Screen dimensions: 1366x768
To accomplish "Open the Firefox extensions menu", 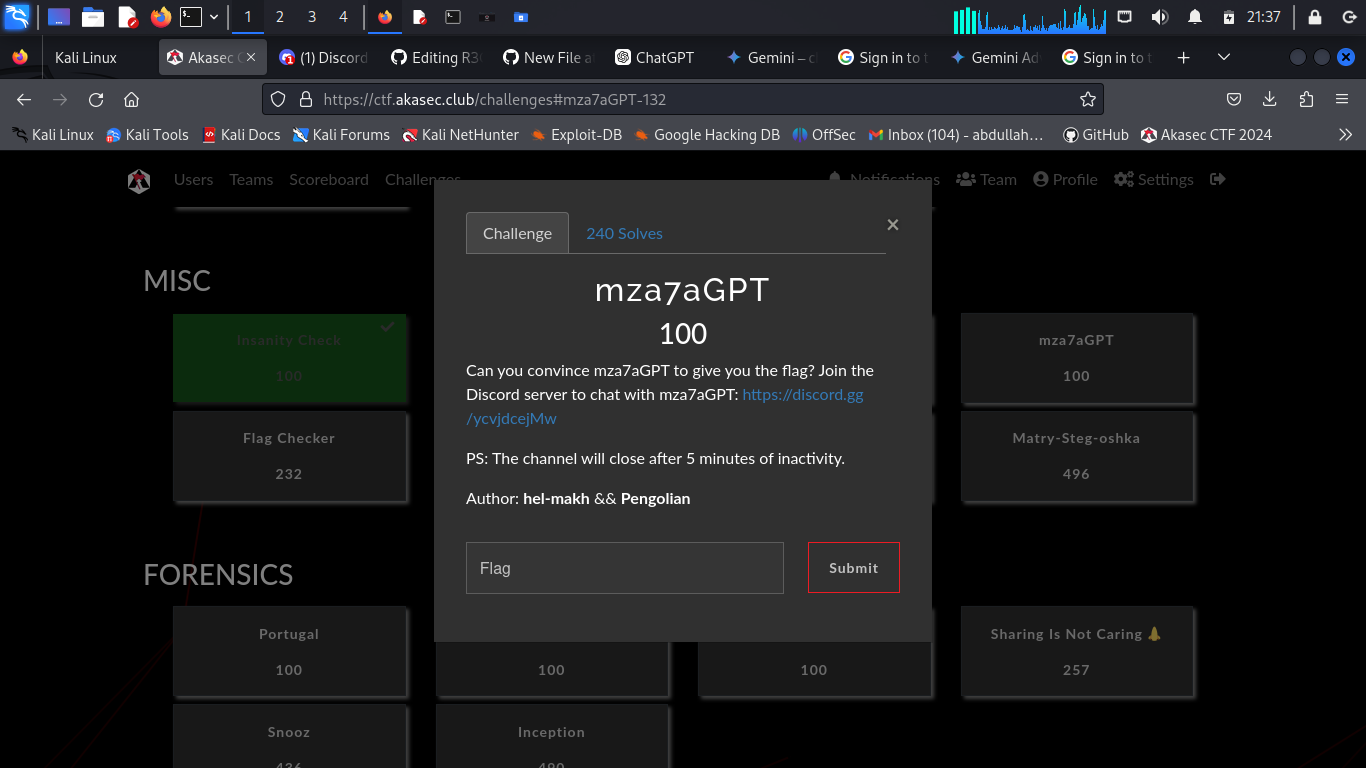I will click(1306, 99).
